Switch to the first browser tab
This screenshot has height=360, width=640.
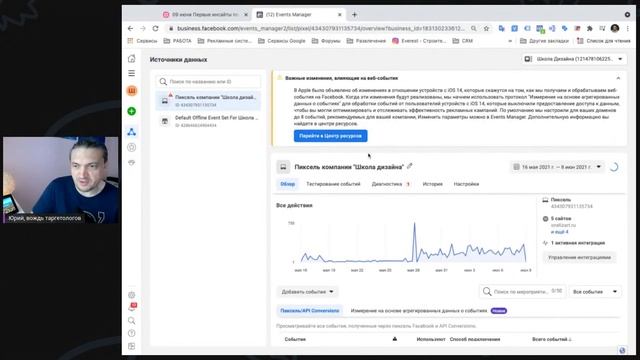(x=206, y=15)
